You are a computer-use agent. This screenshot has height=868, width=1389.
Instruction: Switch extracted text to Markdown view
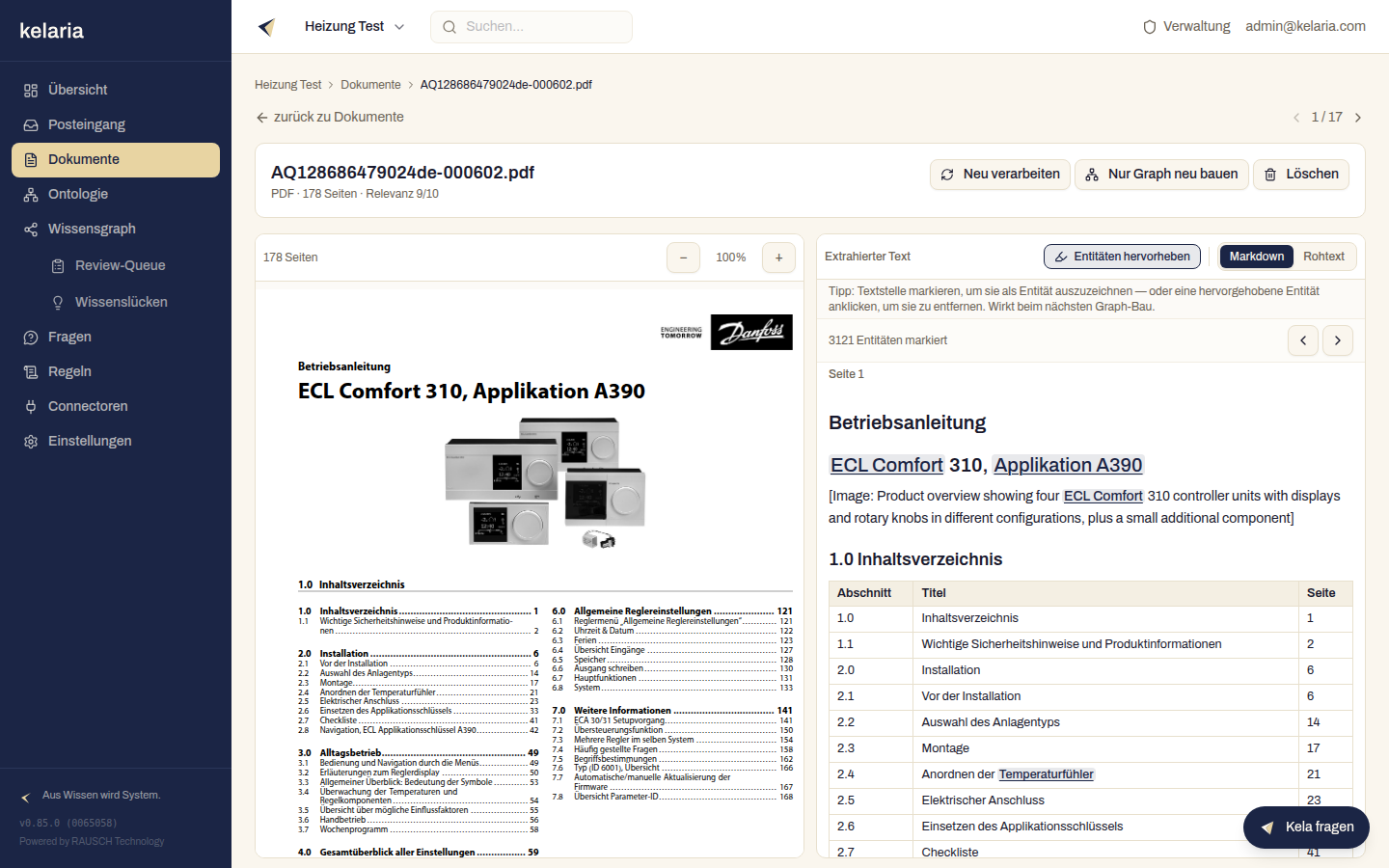(1257, 257)
